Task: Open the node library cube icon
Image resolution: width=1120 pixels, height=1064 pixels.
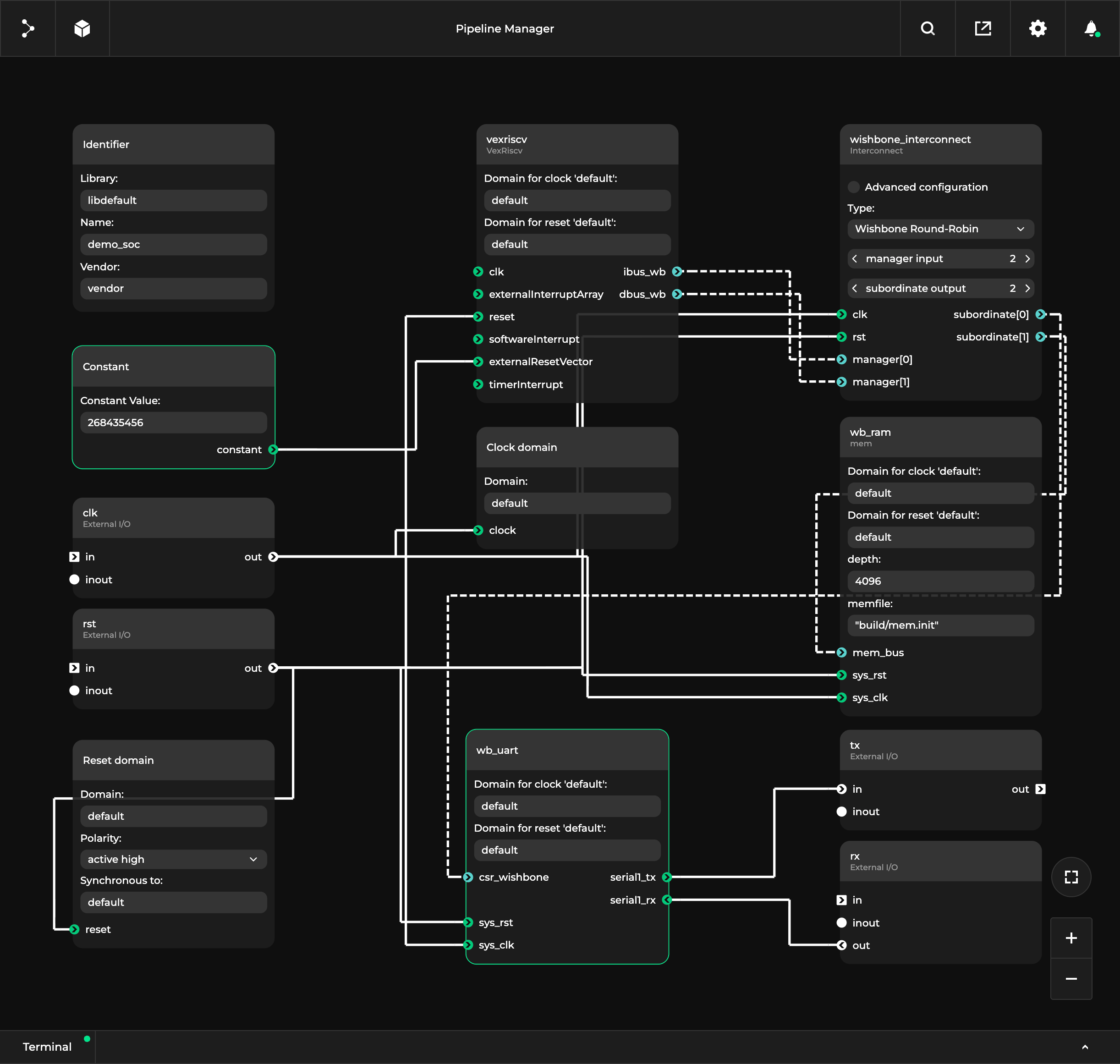Action: pos(82,28)
